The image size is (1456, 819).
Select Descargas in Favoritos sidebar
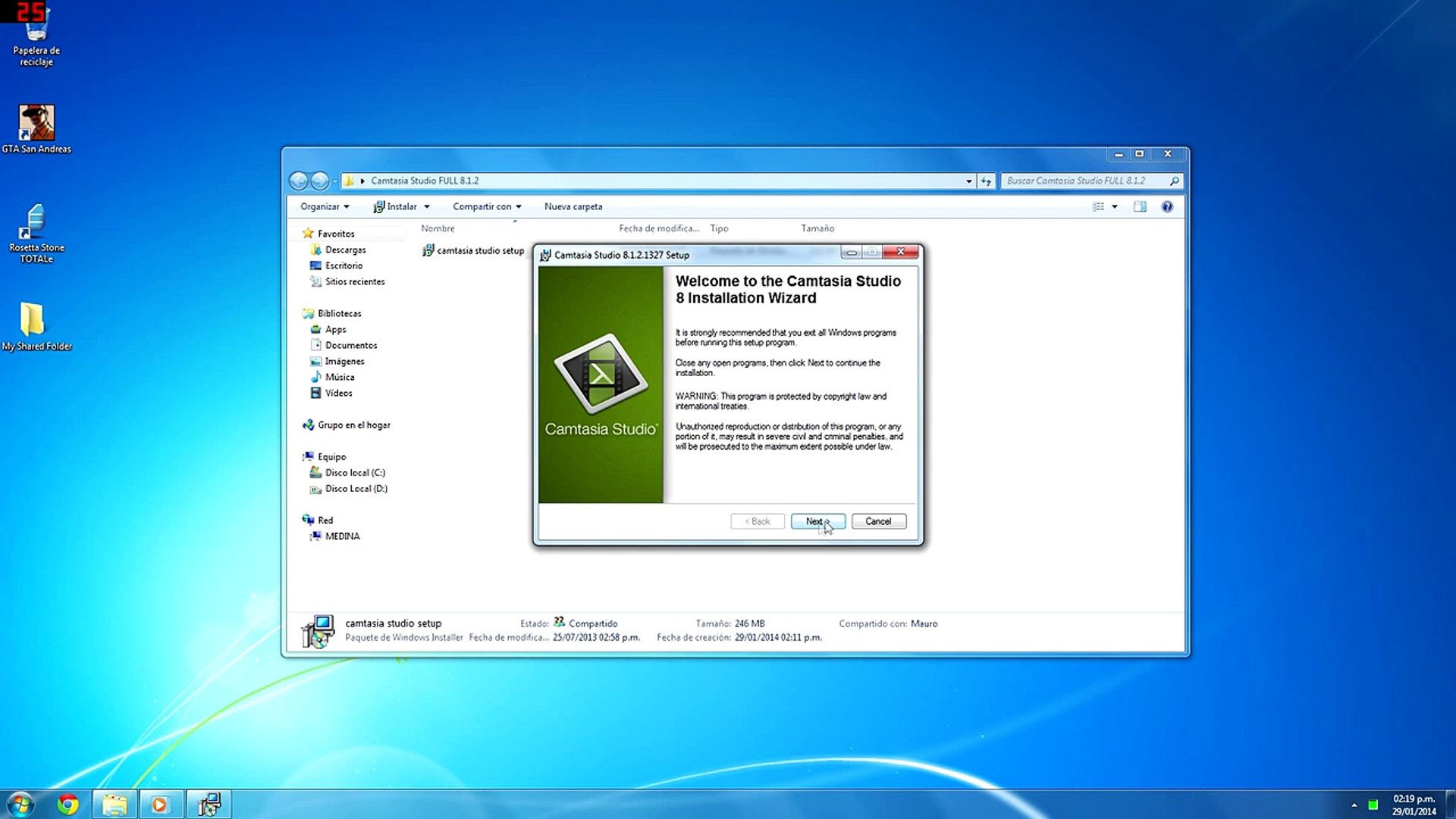click(x=345, y=249)
